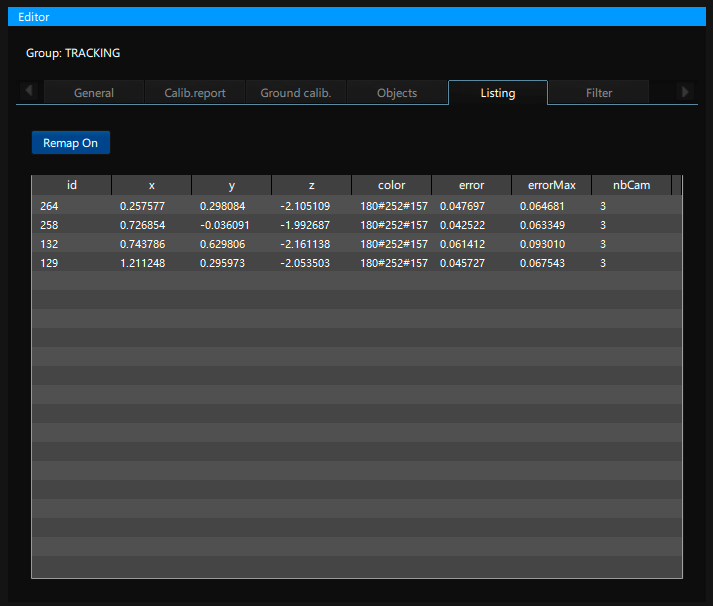The image size is (713, 606).
Task: Open the Filter tab
Action: coord(599,93)
